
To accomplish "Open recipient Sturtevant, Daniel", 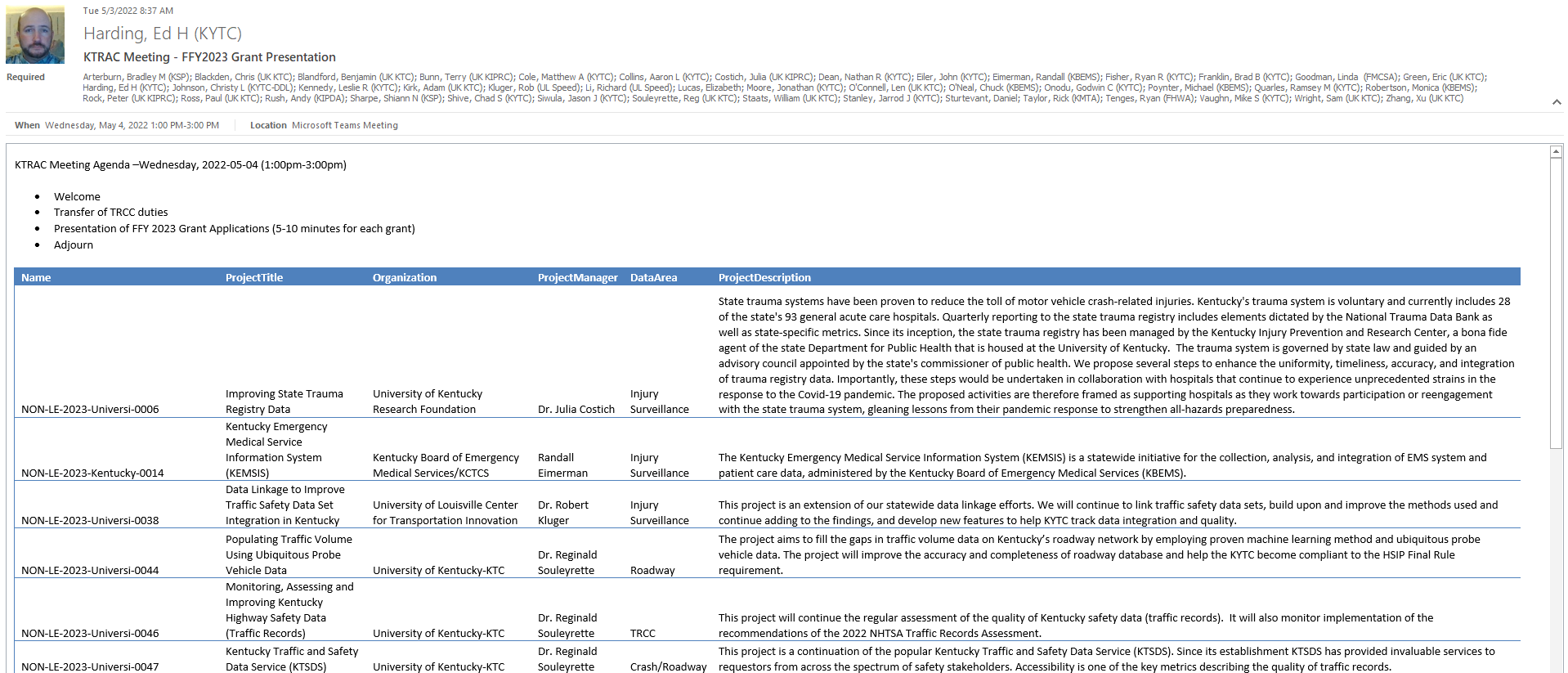I will point(982,98).
